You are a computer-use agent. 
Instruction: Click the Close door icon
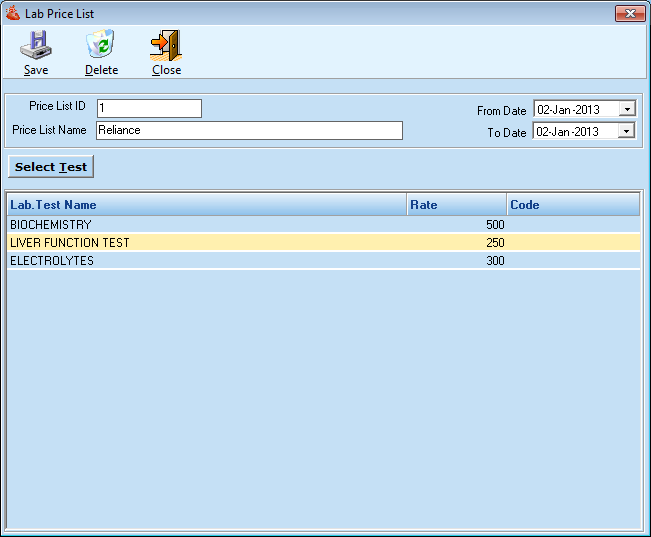coord(166,46)
